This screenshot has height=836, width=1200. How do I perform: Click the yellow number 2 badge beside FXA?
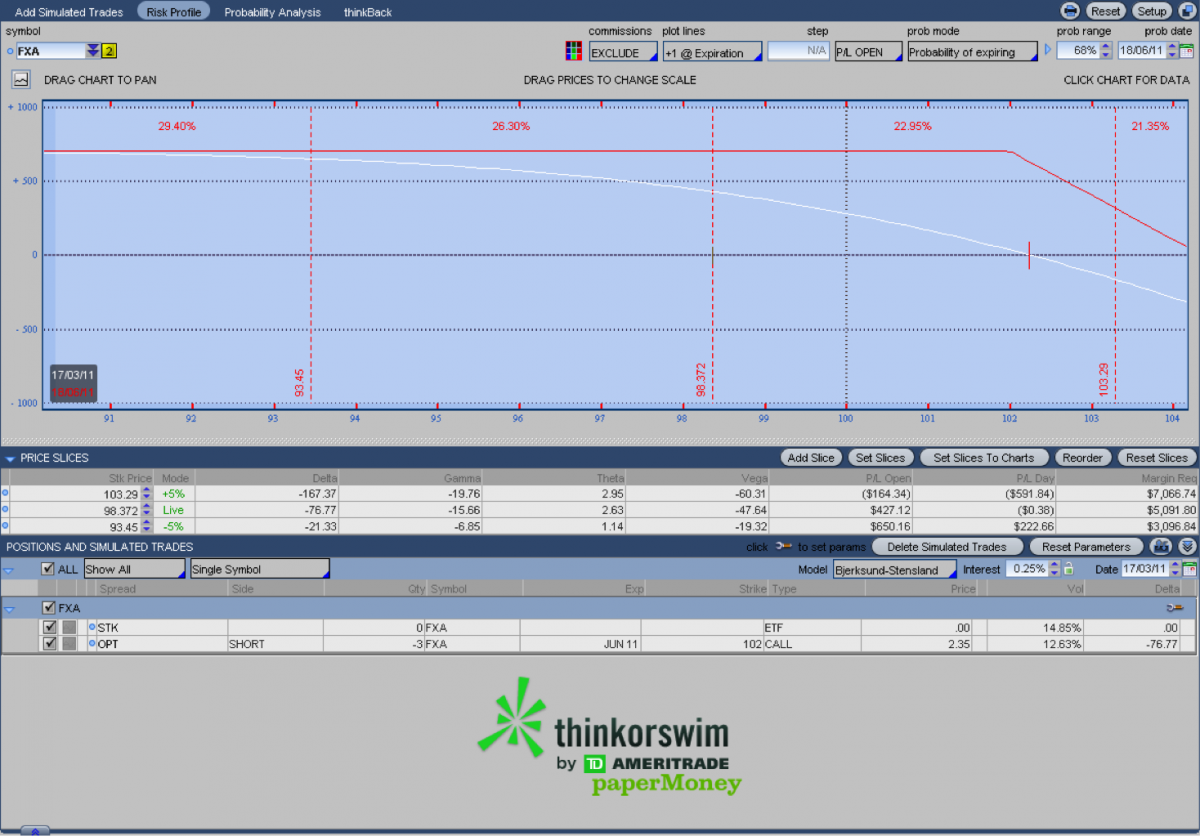110,51
